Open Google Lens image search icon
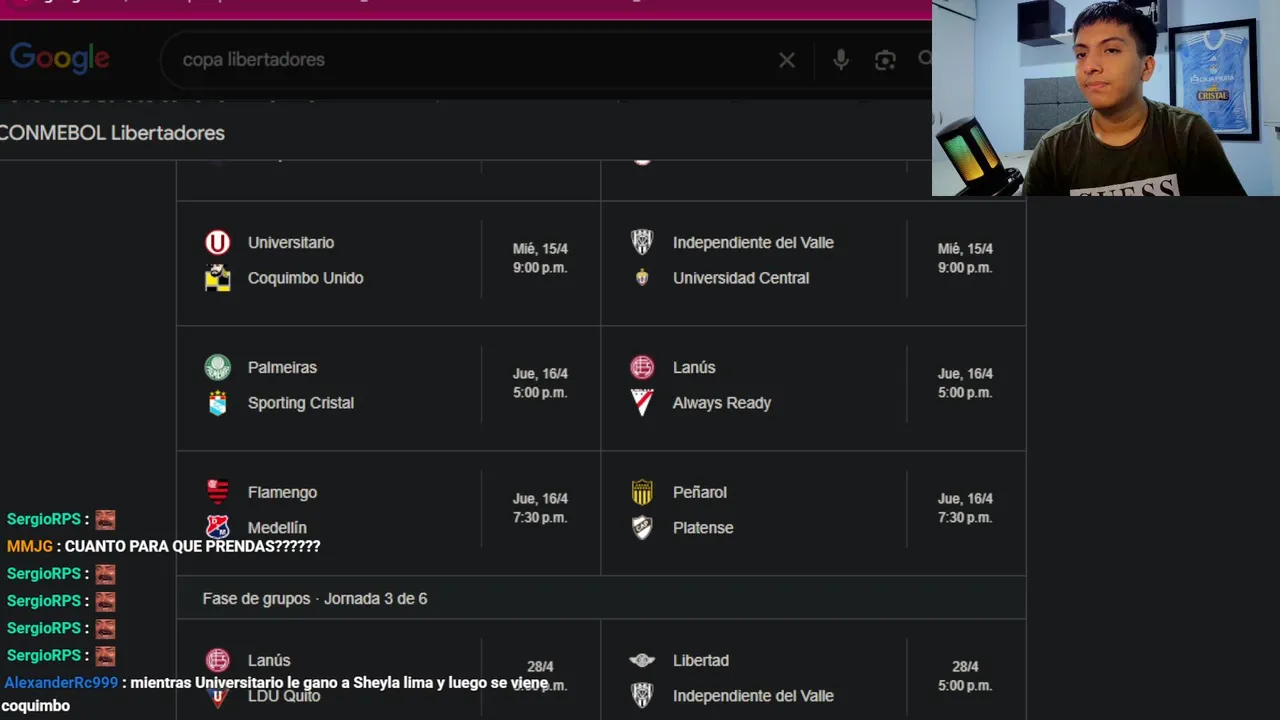 coord(885,60)
